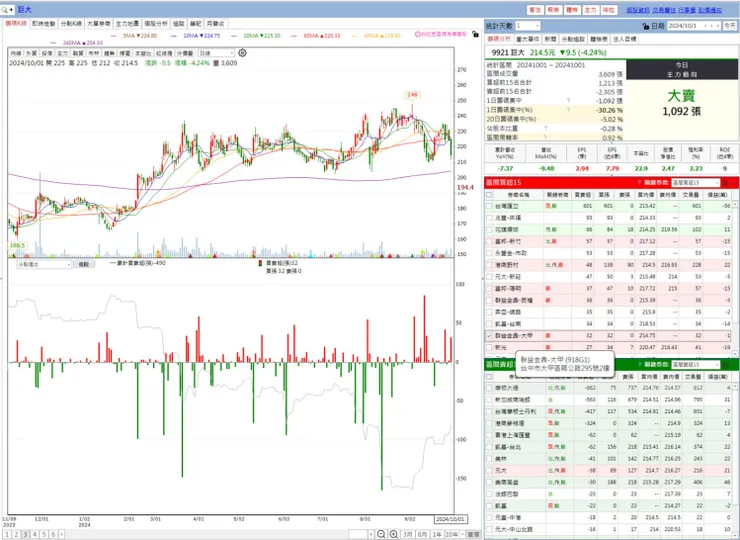Switch to the 即時走勢 tab
This screenshot has width=740, height=540.
pyautogui.click(x=44, y=24)
